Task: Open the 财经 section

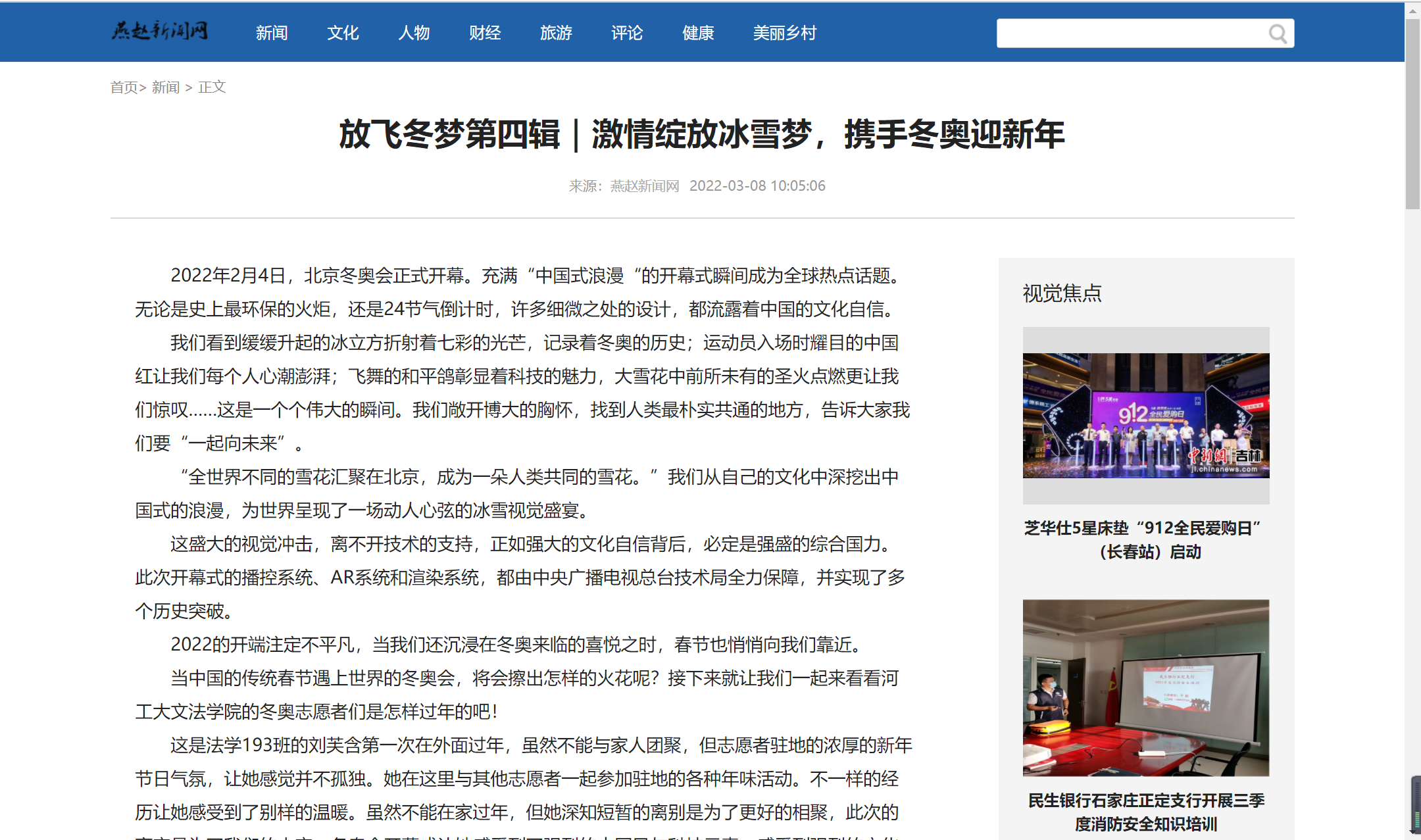Action: click(485, 33)
